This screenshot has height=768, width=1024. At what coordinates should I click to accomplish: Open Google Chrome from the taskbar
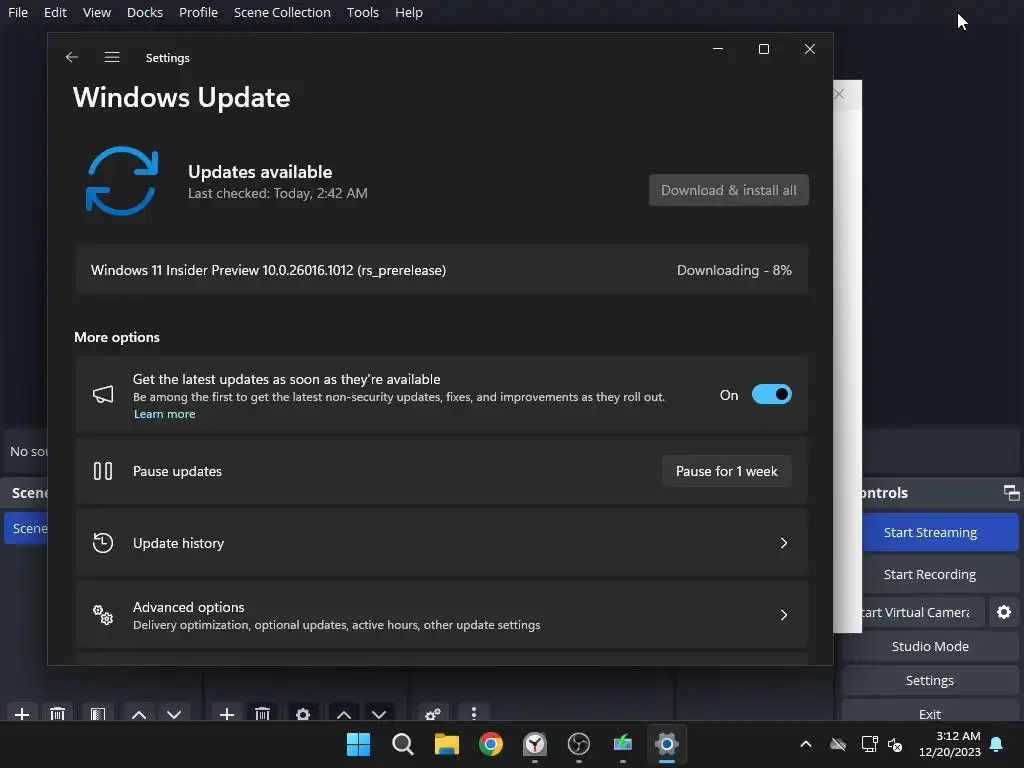point(491,744)
